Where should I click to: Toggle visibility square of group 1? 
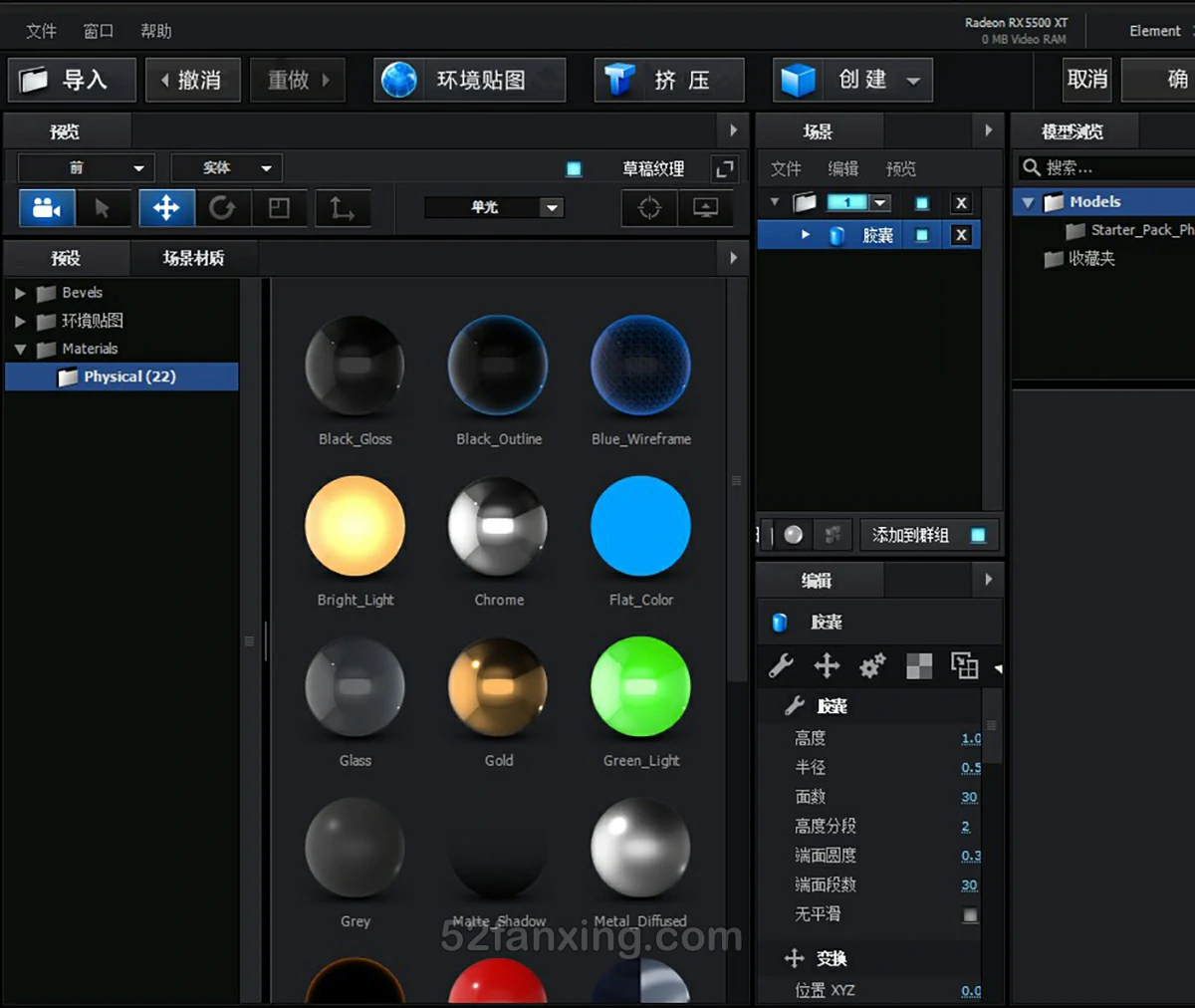922,203
